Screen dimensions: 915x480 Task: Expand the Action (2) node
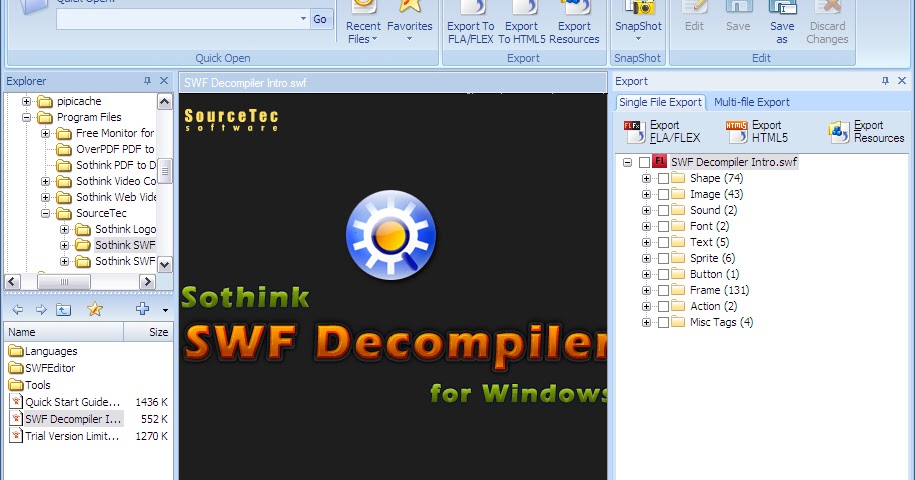pyautogui.click(x=646, y=306)
